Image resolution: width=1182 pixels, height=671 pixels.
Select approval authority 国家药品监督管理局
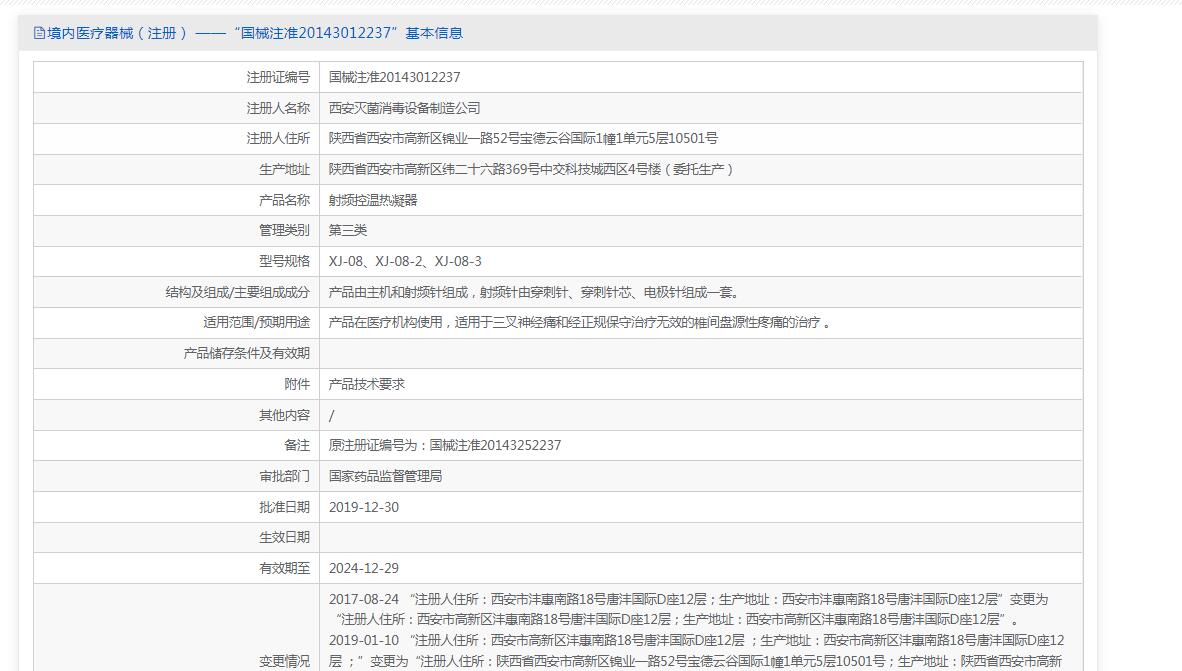coord(386,476)
